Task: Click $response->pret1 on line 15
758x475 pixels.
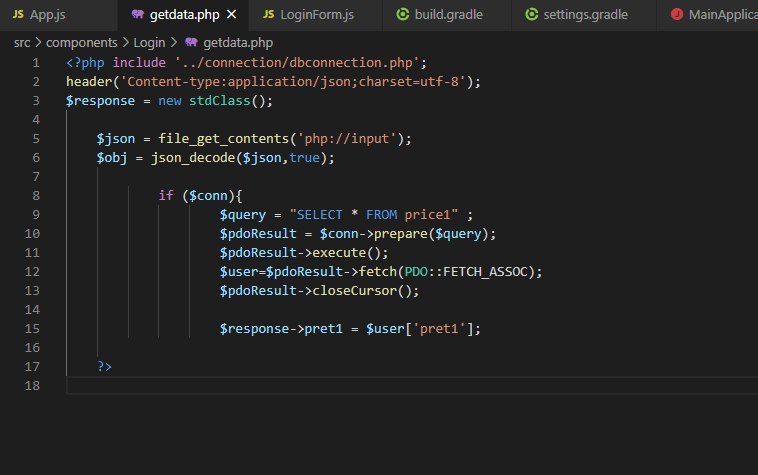Action: tap(281, 329)
